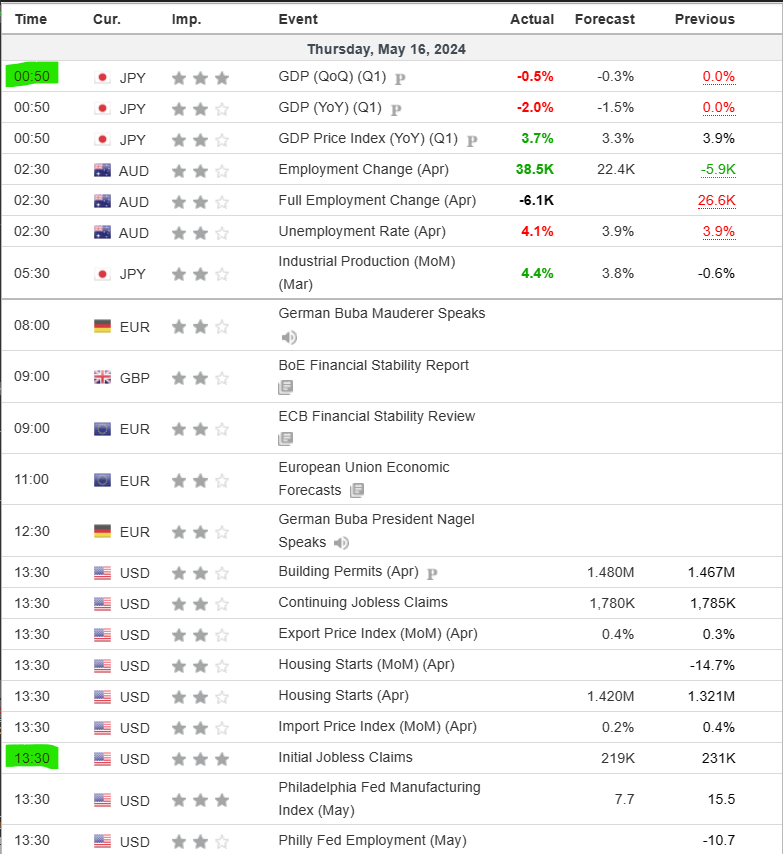Click the UK flag next to GBP
This screenshot has width=783, height=854.
point(102,377)
